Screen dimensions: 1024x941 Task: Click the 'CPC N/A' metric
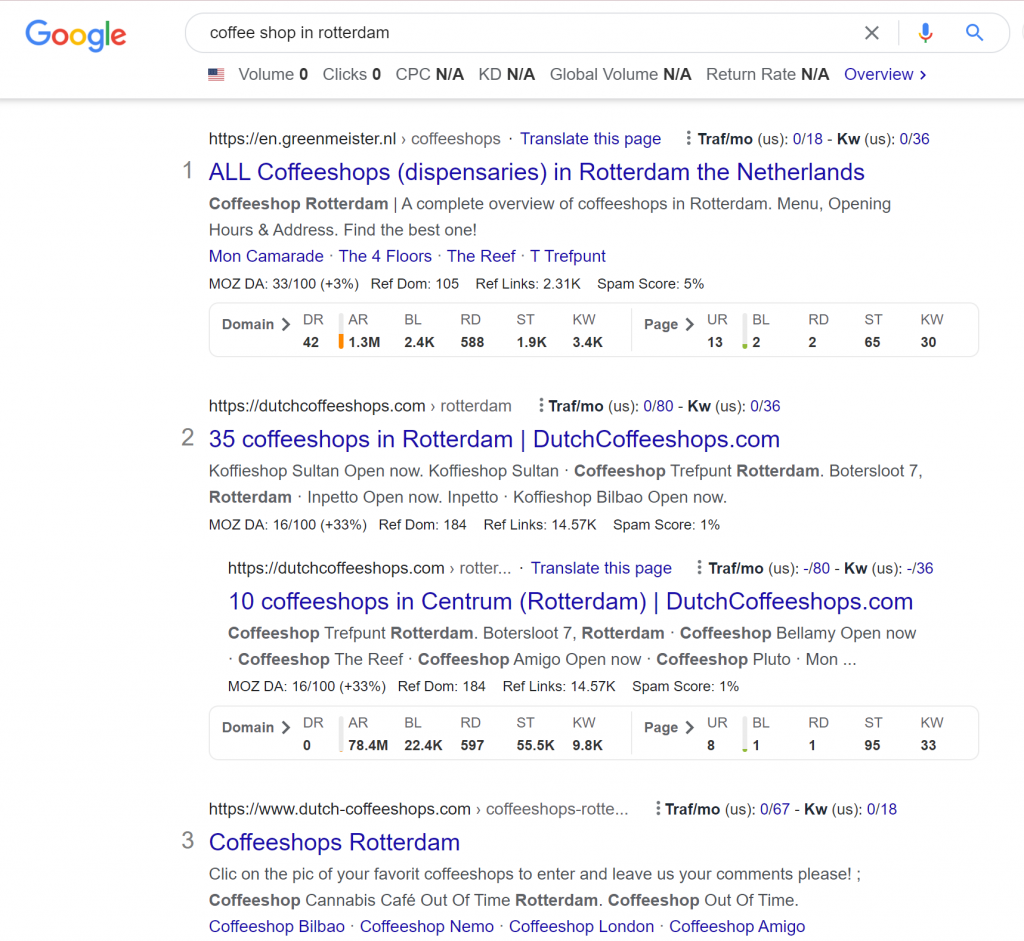430,74
